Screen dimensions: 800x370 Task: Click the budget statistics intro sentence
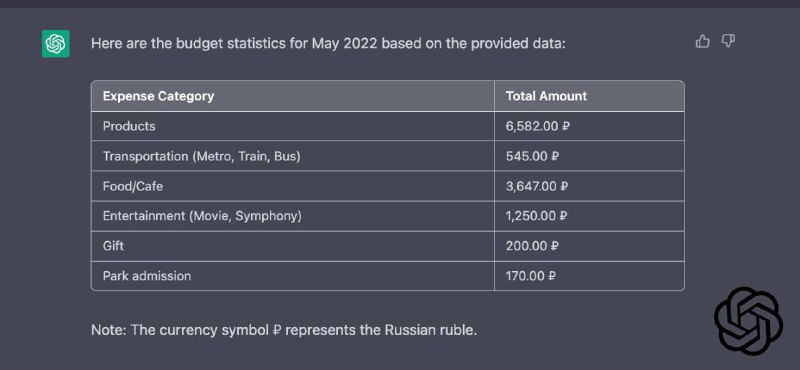click(329, 43)
